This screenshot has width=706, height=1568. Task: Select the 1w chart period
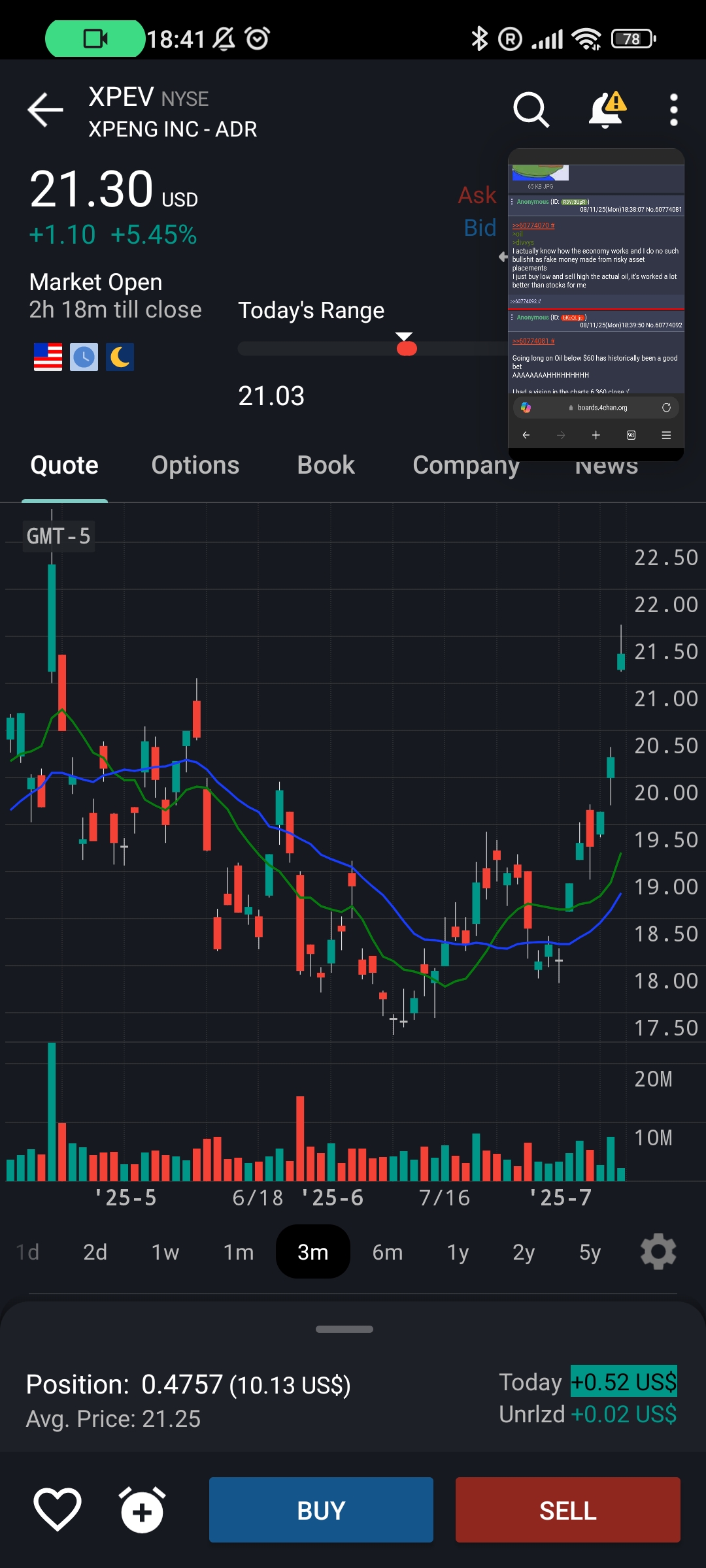click(x=165, y=1252)
